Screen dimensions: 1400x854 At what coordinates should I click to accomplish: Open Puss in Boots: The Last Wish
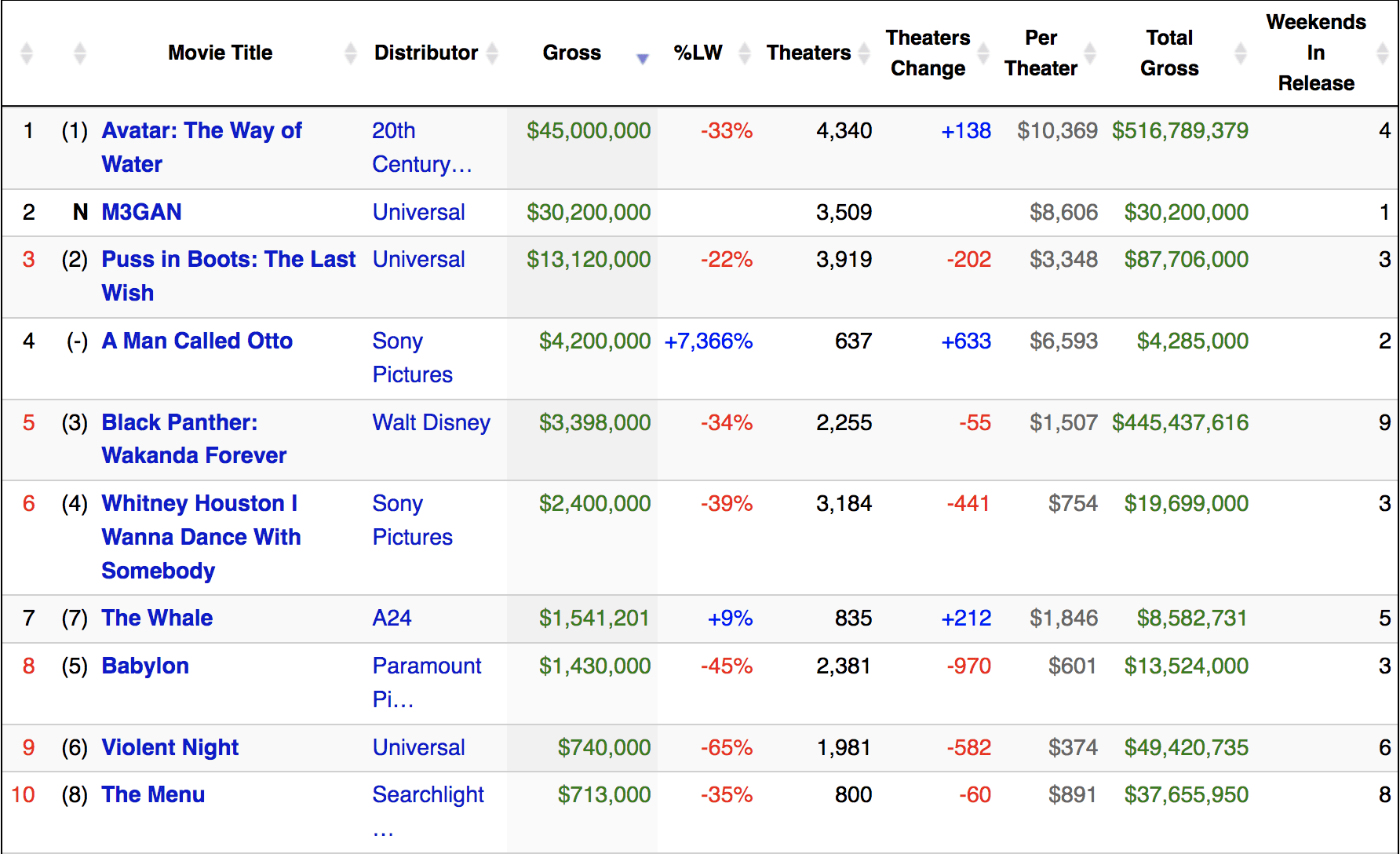click(228, 276)
